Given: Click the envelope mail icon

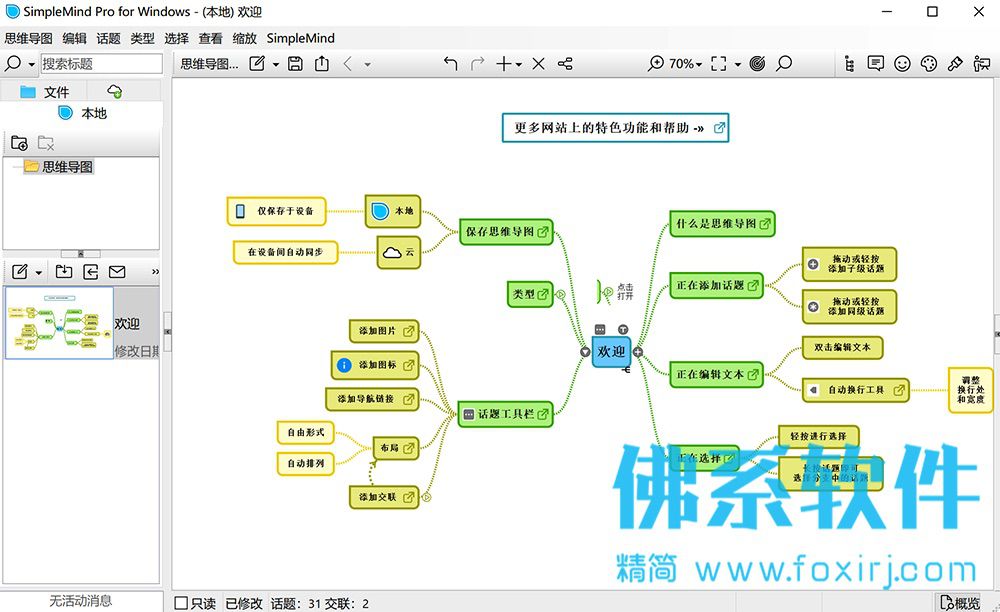Looking at the screenshot, I should pos(117,272).
